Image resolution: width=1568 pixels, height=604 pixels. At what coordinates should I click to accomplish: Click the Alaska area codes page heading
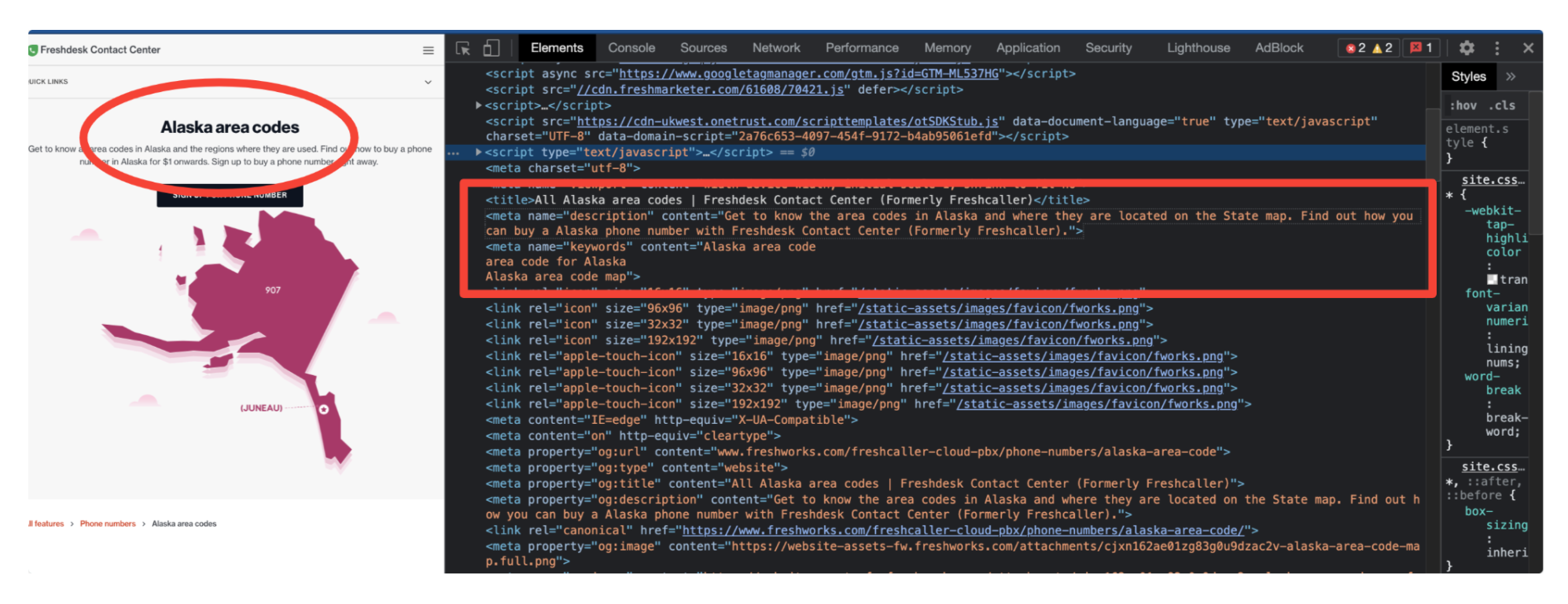pos(230,127)
